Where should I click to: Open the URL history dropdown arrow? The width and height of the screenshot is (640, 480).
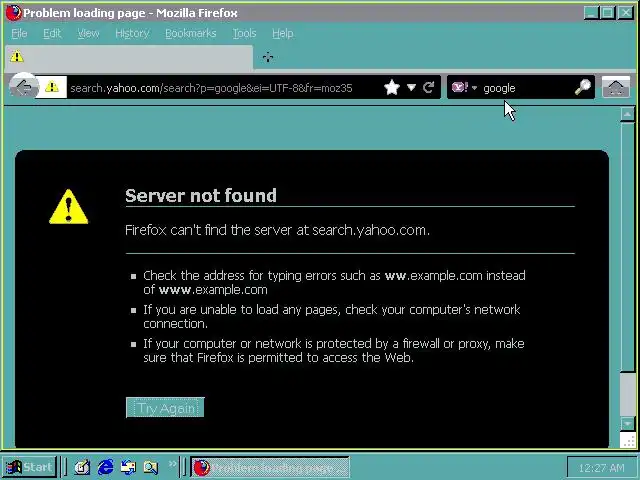point(411,87)
